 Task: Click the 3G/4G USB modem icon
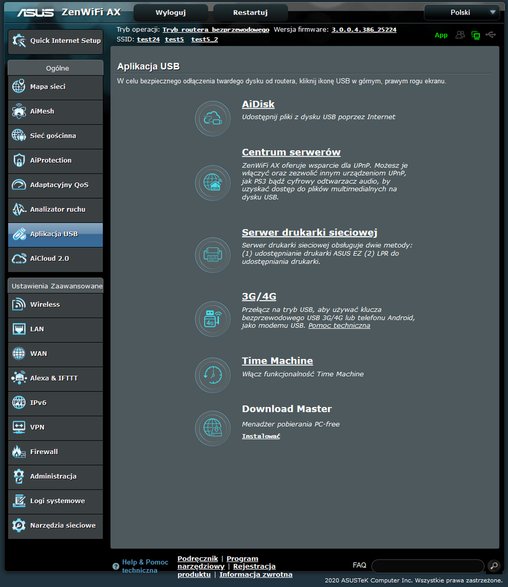pos(213,319)
